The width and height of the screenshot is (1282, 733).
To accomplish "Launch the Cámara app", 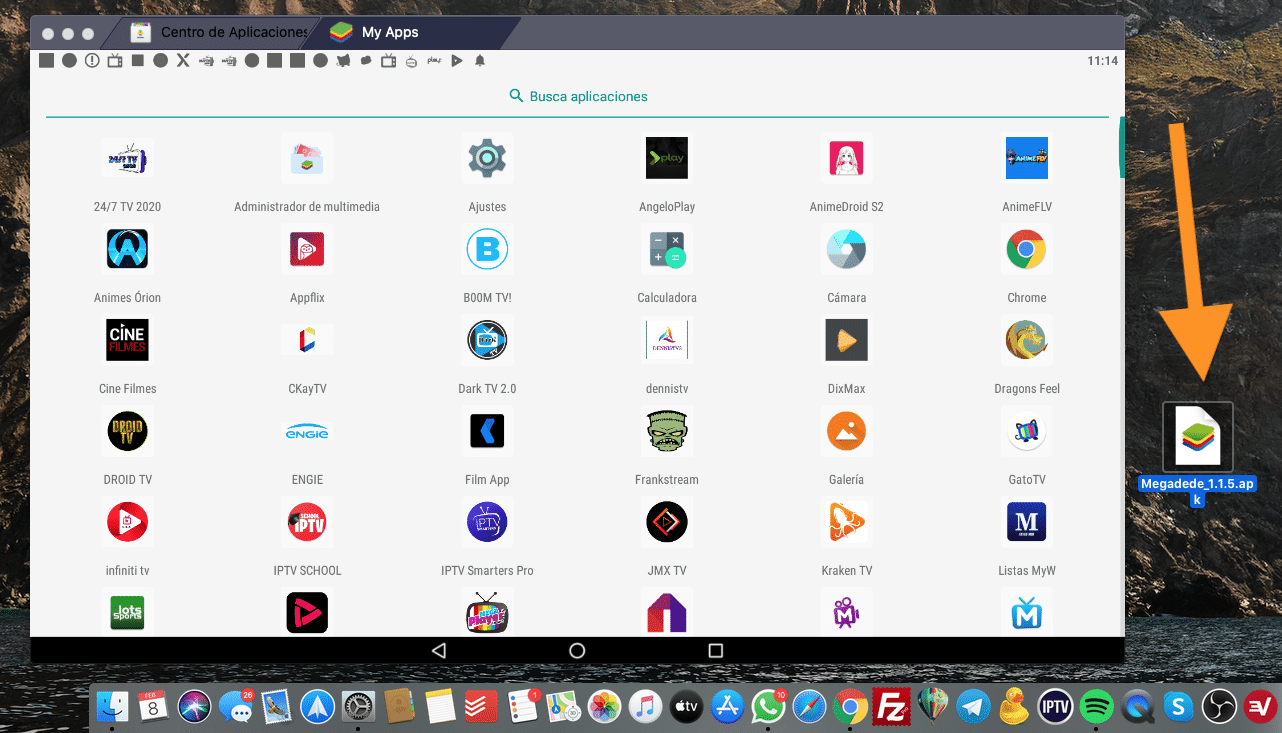I will [x=846, y=250].
